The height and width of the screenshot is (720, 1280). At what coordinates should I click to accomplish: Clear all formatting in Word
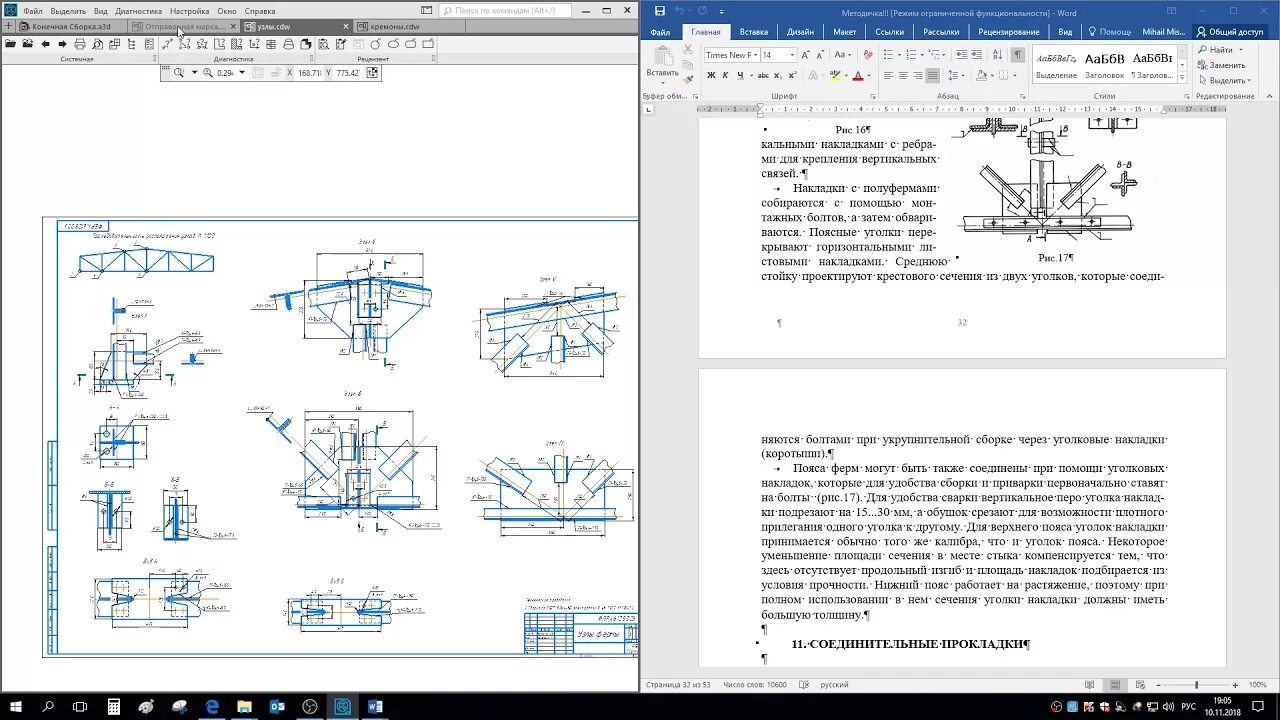(868, 55)
